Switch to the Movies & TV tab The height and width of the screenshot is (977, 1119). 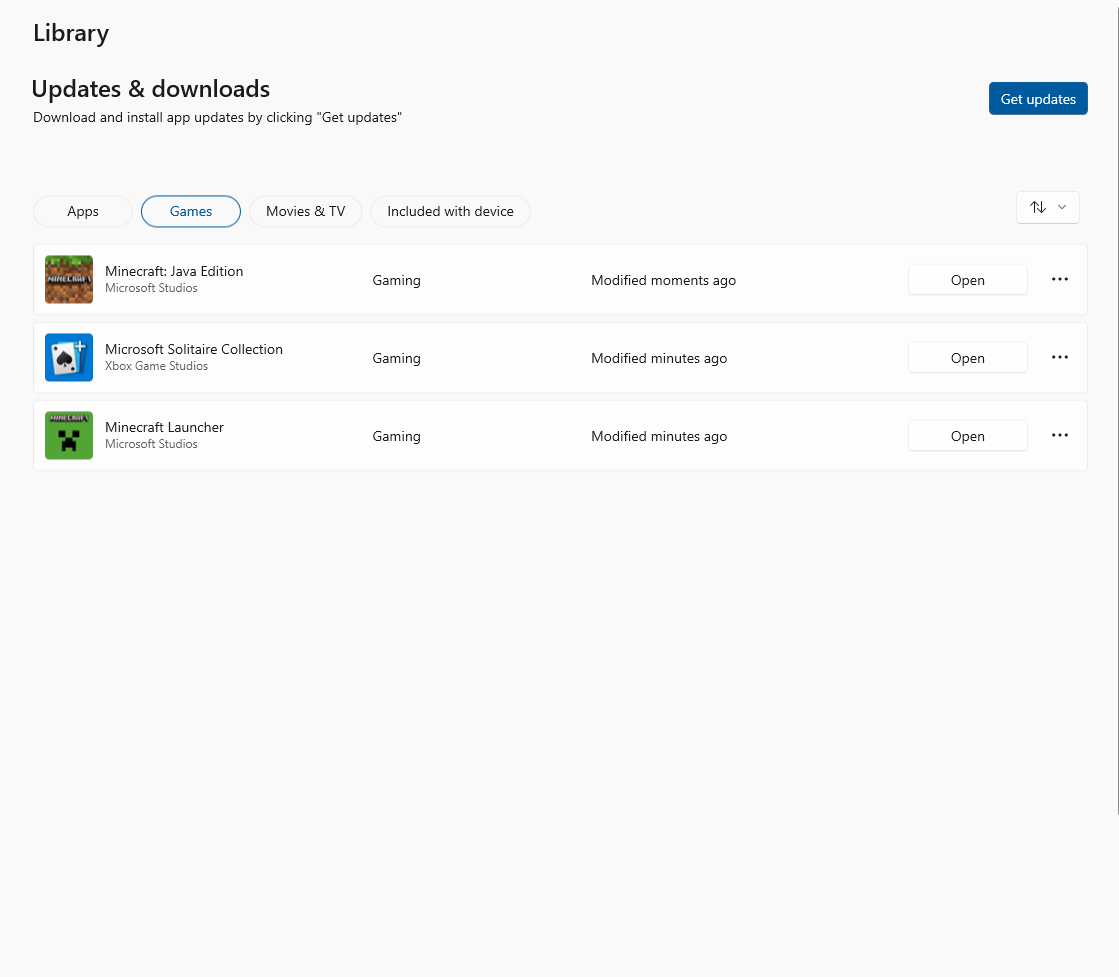pos(305,212)
